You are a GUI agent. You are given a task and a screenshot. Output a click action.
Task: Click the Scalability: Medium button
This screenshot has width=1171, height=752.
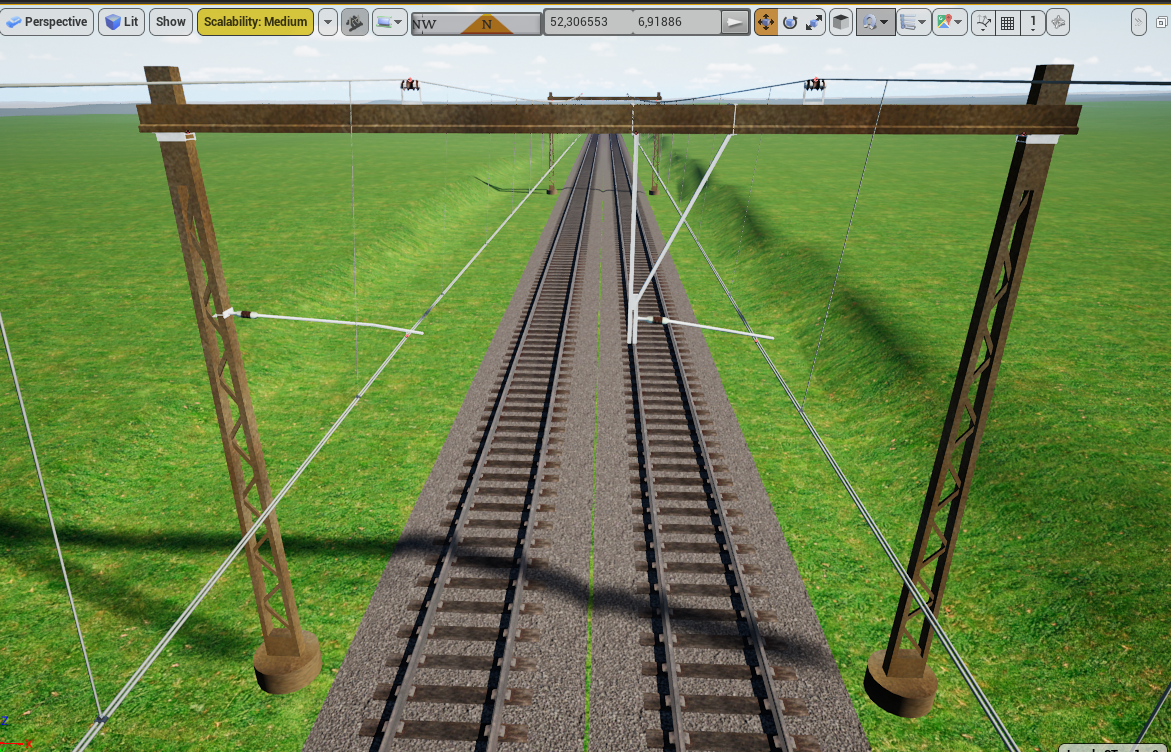255,22
